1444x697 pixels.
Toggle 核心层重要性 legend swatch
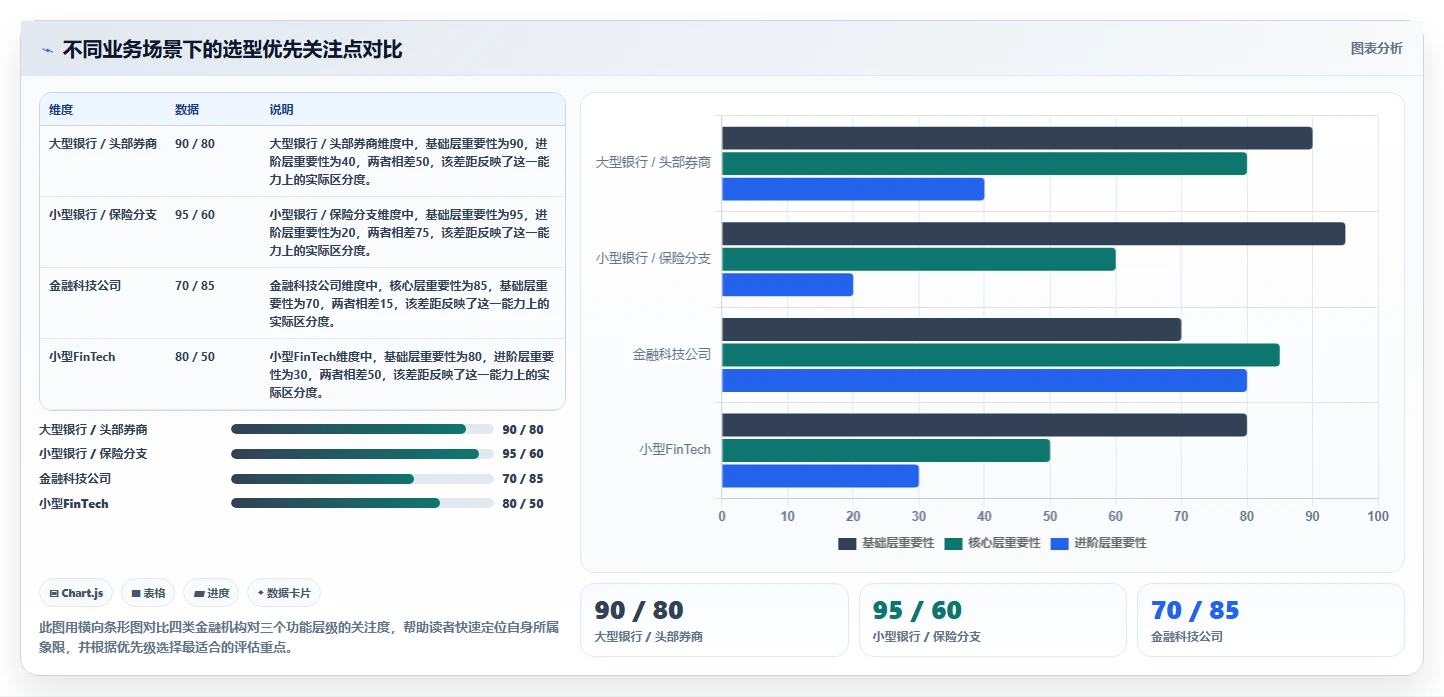coord(953,543)
